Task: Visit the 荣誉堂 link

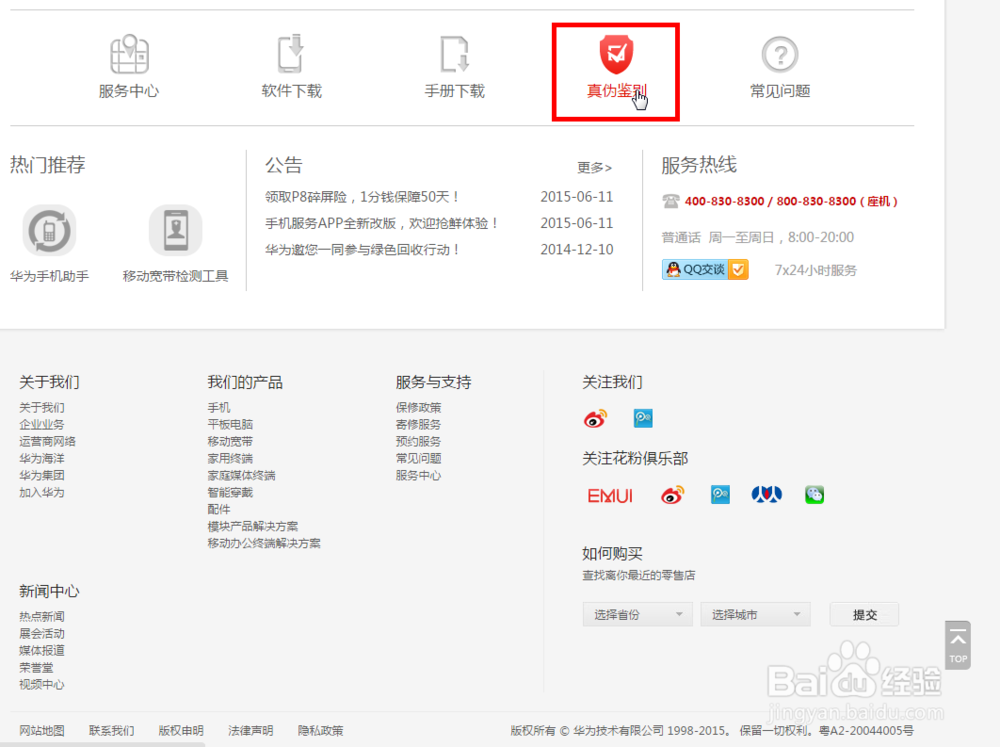Action: pyautogui.click(x=36, y=668)
